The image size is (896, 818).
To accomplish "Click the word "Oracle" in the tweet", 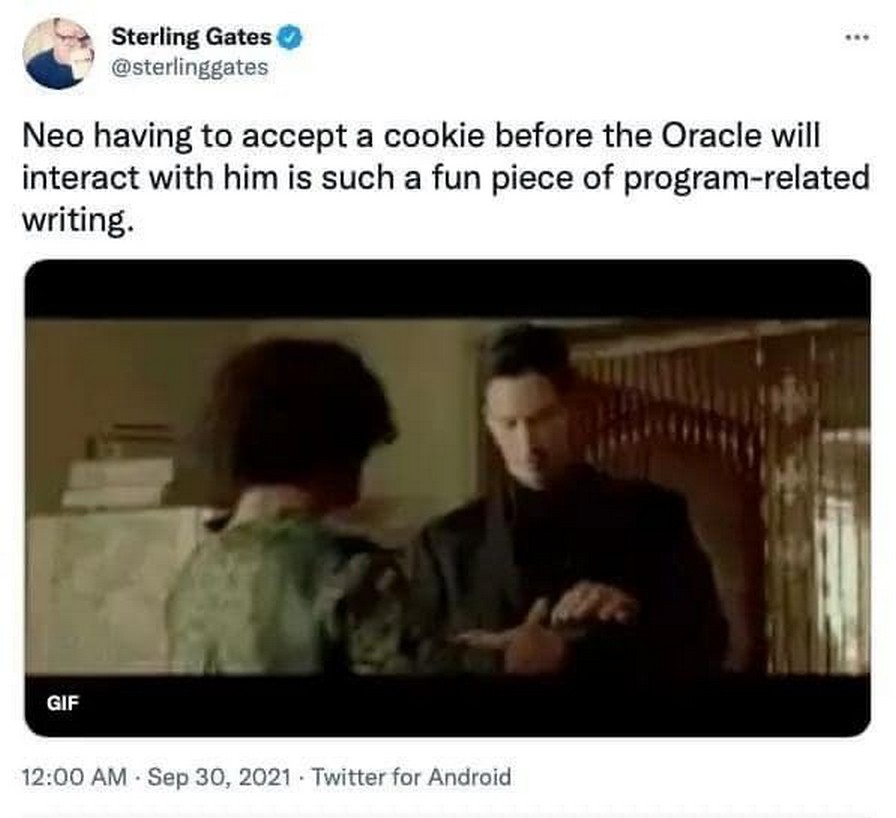I will pyautogui.click(x=711, y=136).
